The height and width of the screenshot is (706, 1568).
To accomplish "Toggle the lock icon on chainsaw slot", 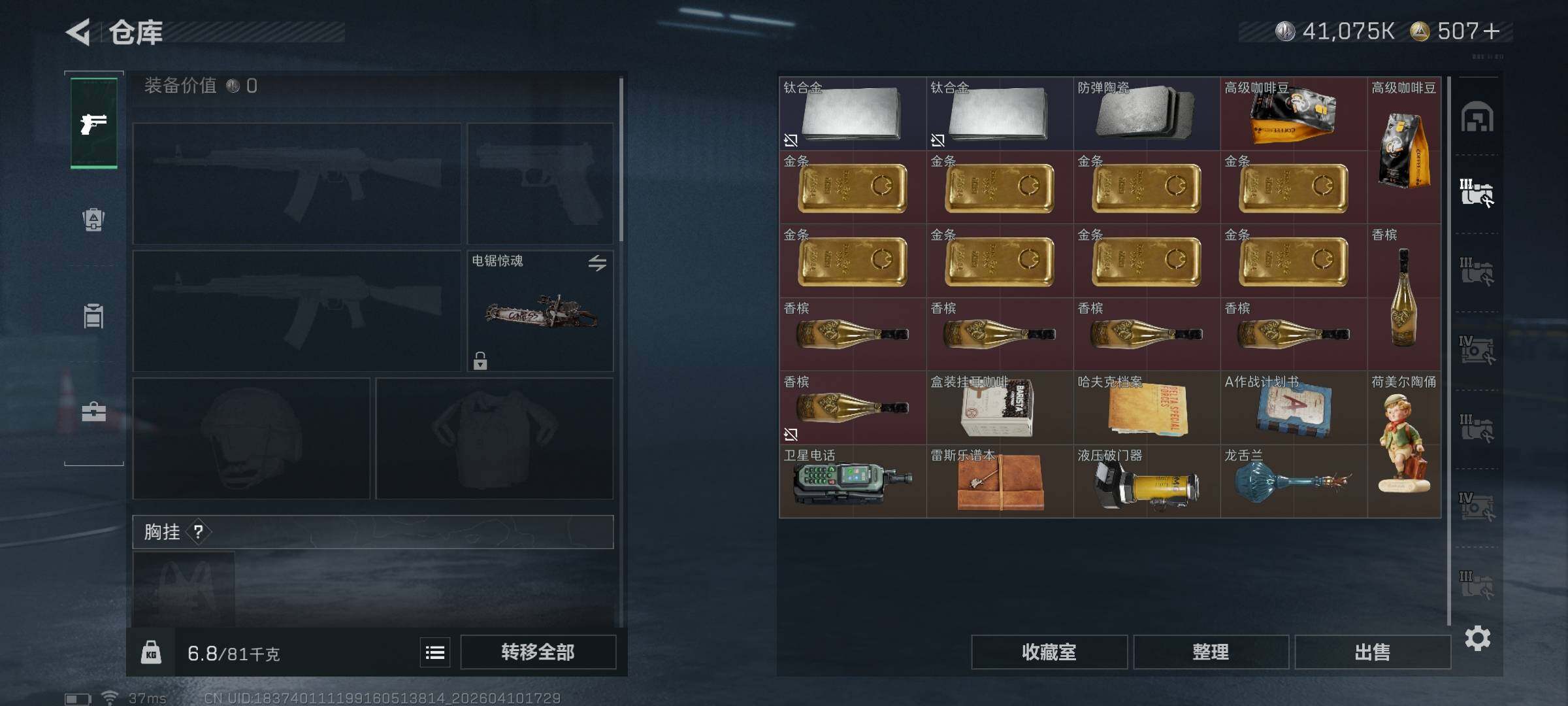I will point(480,360).
